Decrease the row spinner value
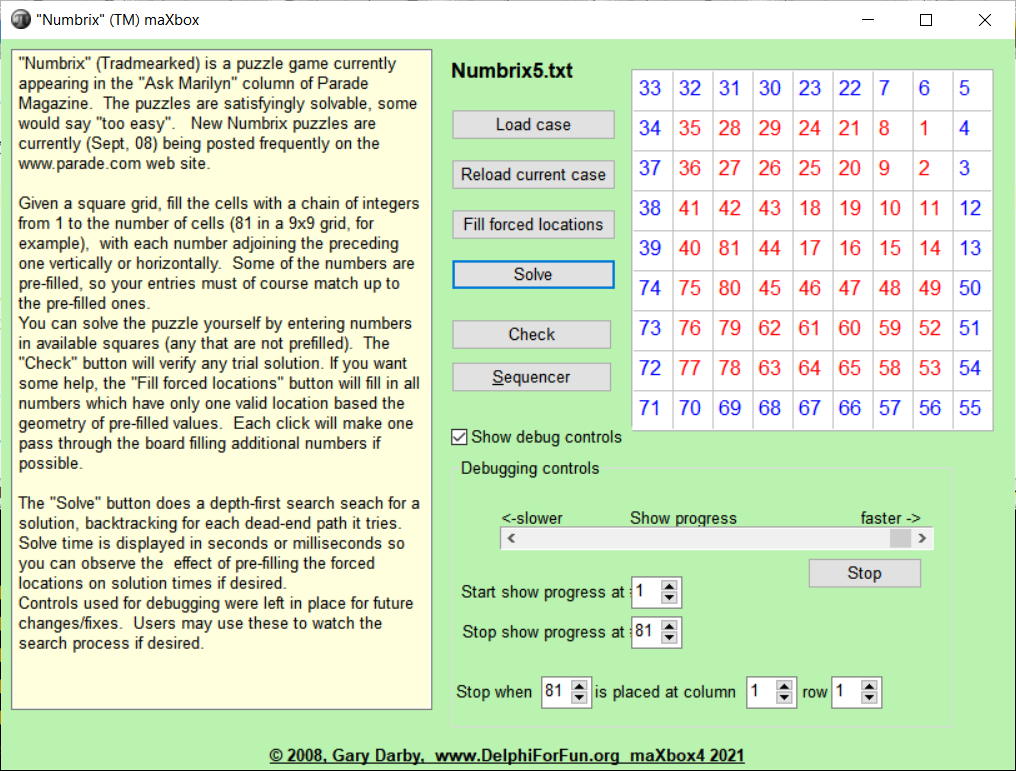 click(870, 698)
